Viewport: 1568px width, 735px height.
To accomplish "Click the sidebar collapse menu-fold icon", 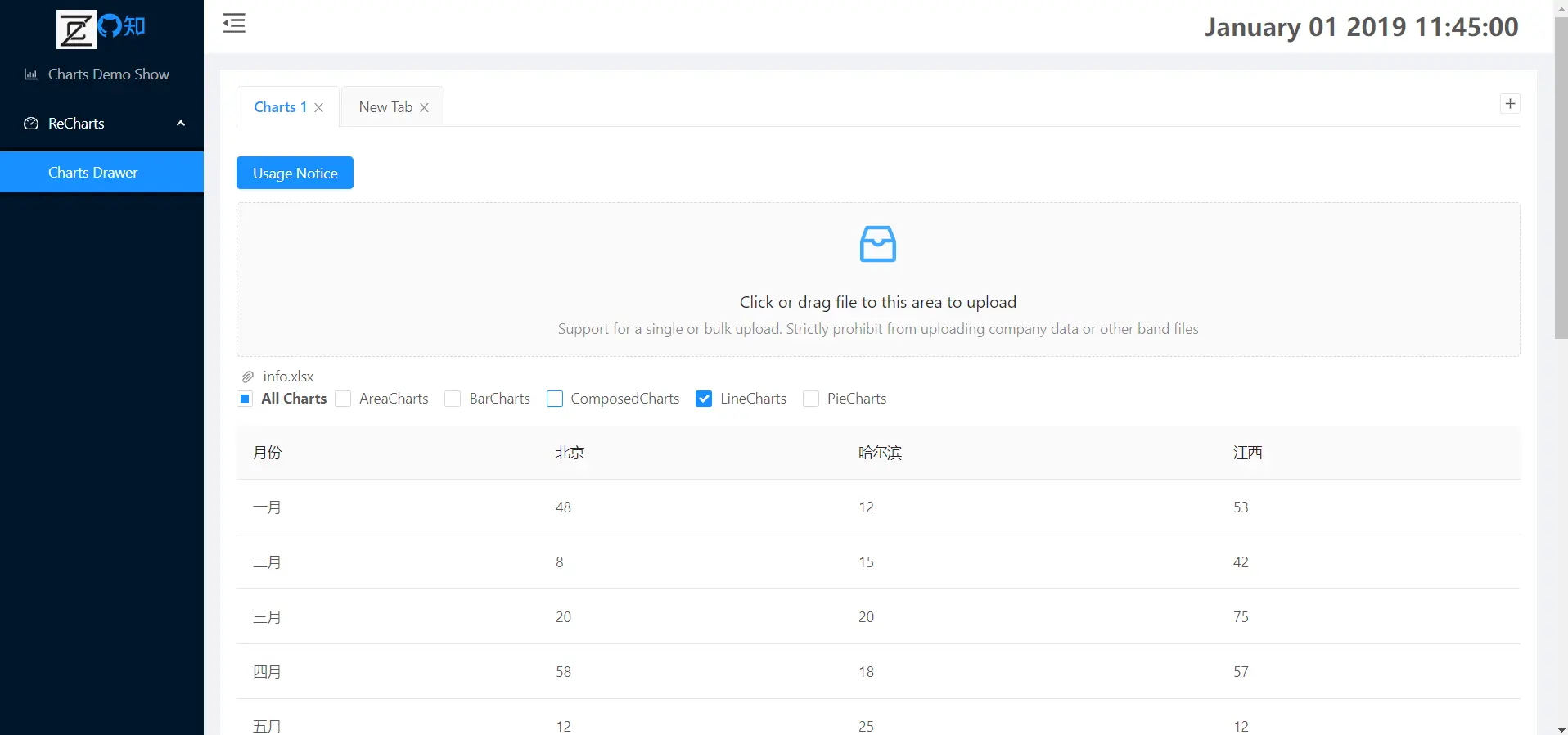I will (x=234, y=23).
